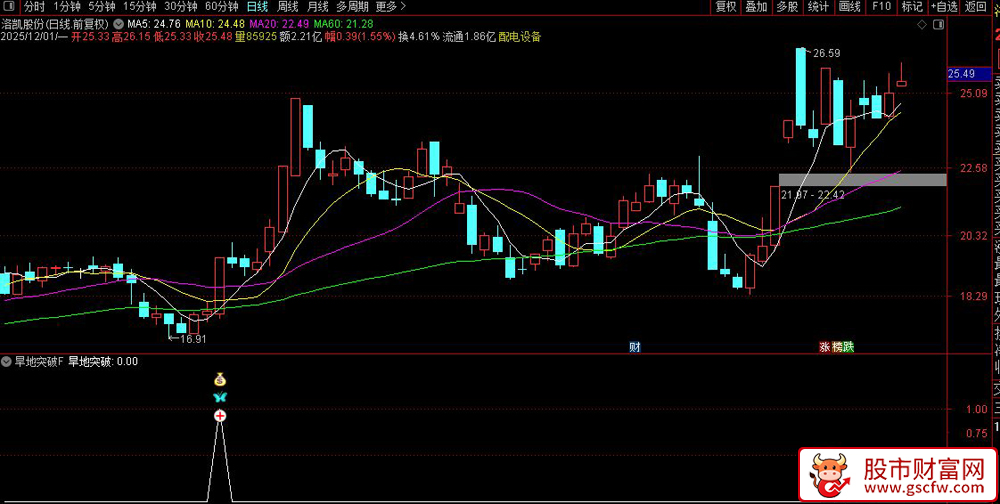Viewport: 1000px width, 504px height.
Task: Click the diamond icon at chart corner
Action: point(922,25)
